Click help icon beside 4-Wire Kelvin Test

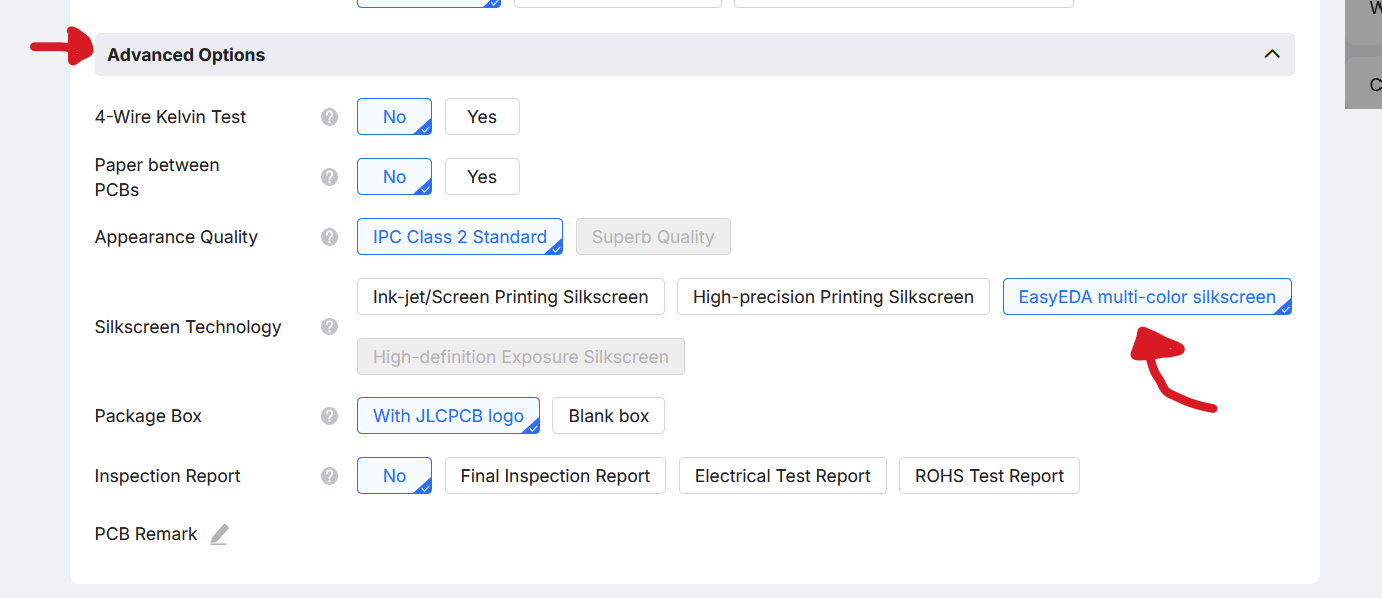329,117
